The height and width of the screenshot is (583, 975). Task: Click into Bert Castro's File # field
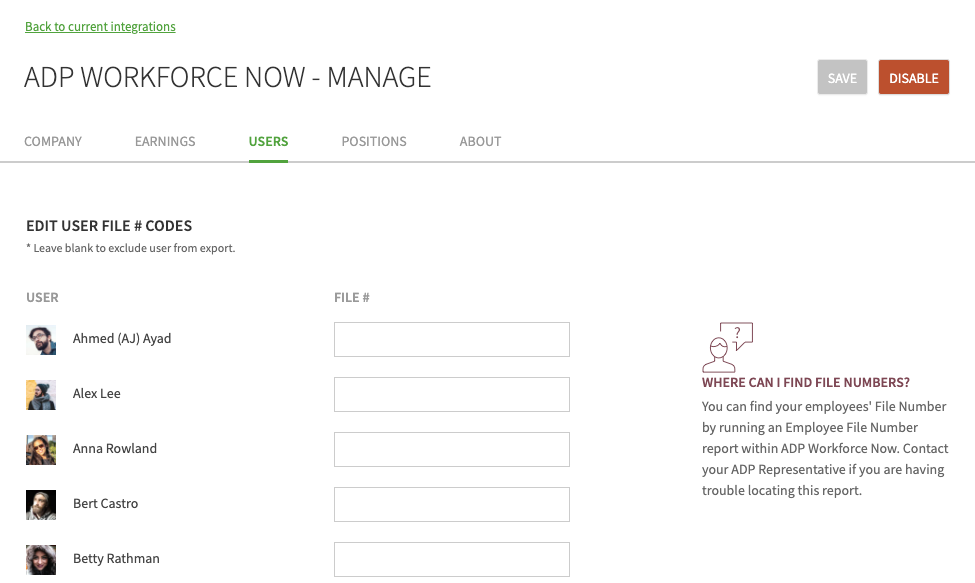point(451,505)
